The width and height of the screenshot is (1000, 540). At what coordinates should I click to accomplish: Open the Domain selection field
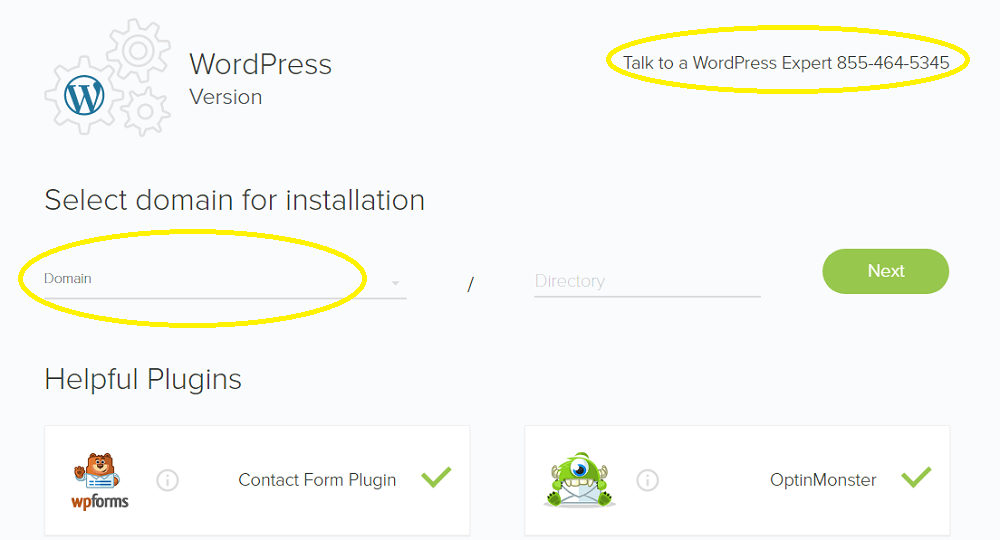(224, 281)
